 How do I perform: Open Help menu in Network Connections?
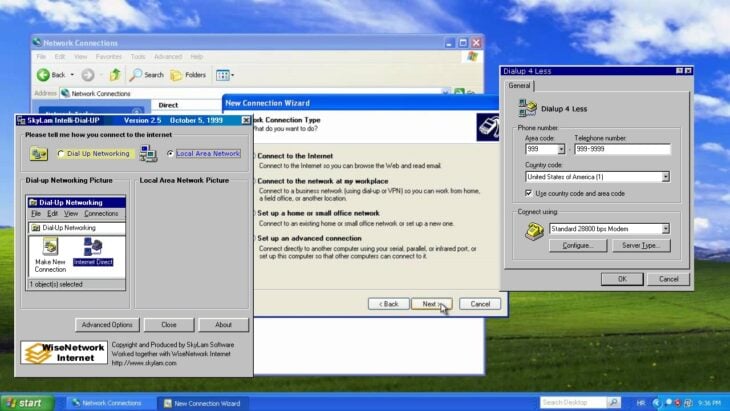[x=196, y=56]
